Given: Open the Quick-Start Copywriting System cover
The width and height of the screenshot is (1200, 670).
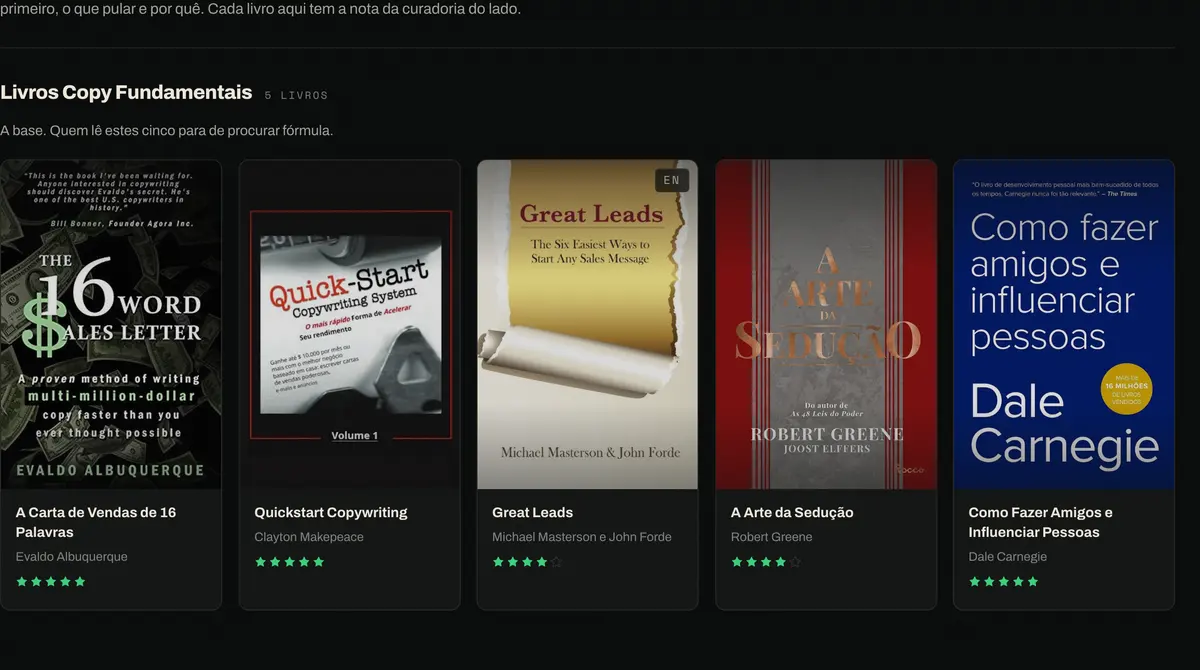Looking at the screenshot, I should (x=350, y=324).
